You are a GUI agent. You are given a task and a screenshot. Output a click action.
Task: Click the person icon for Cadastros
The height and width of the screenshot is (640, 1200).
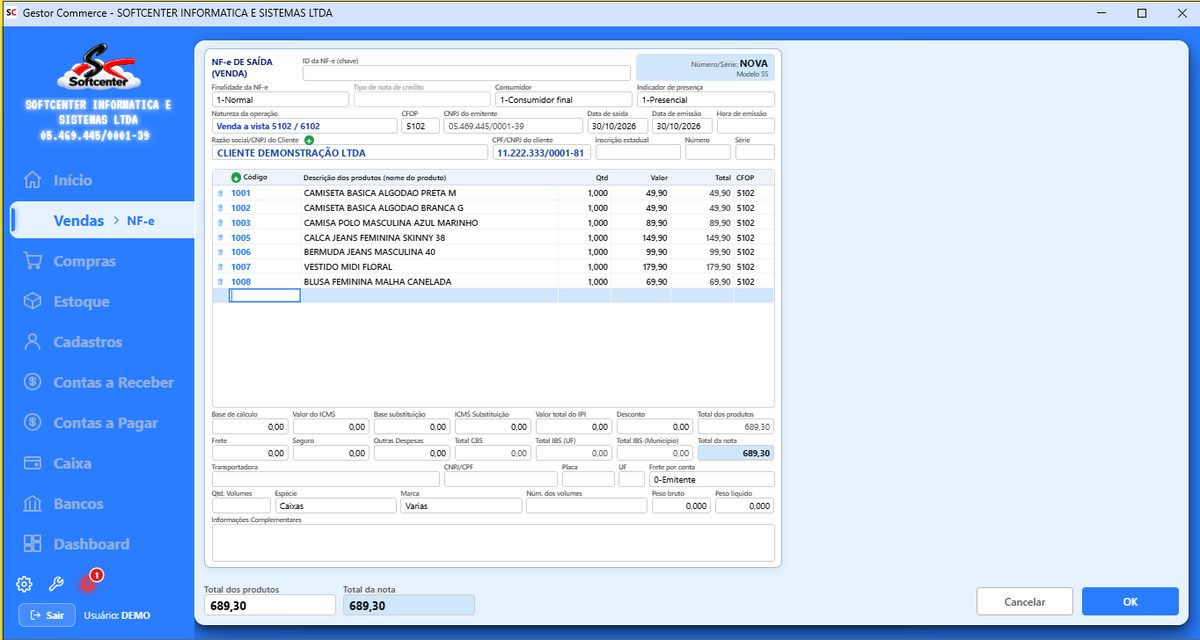(33, 342)
